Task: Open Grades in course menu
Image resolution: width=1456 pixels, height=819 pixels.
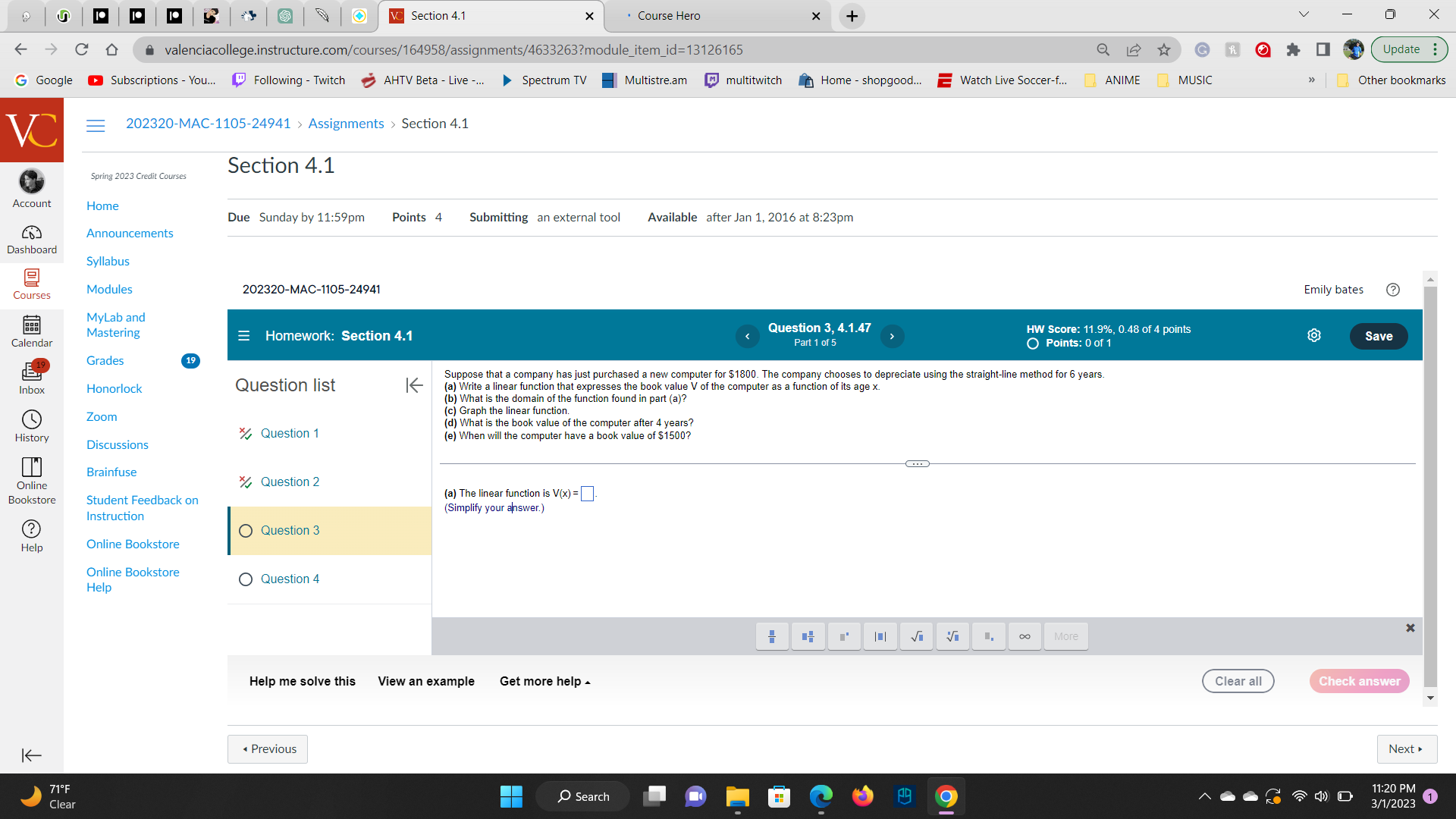Action: 105,360
